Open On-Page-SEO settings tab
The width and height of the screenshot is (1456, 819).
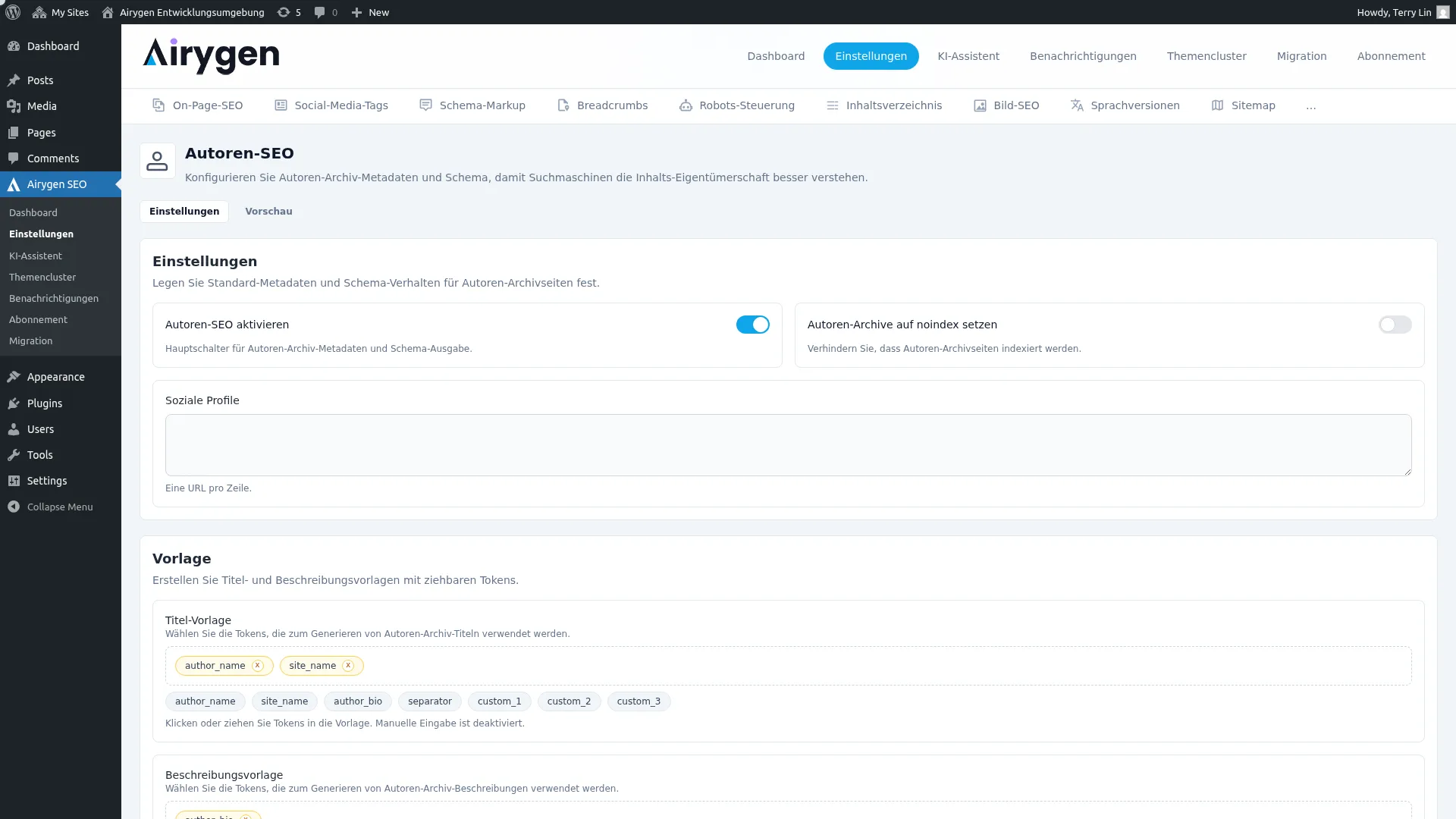click(198, 105)
